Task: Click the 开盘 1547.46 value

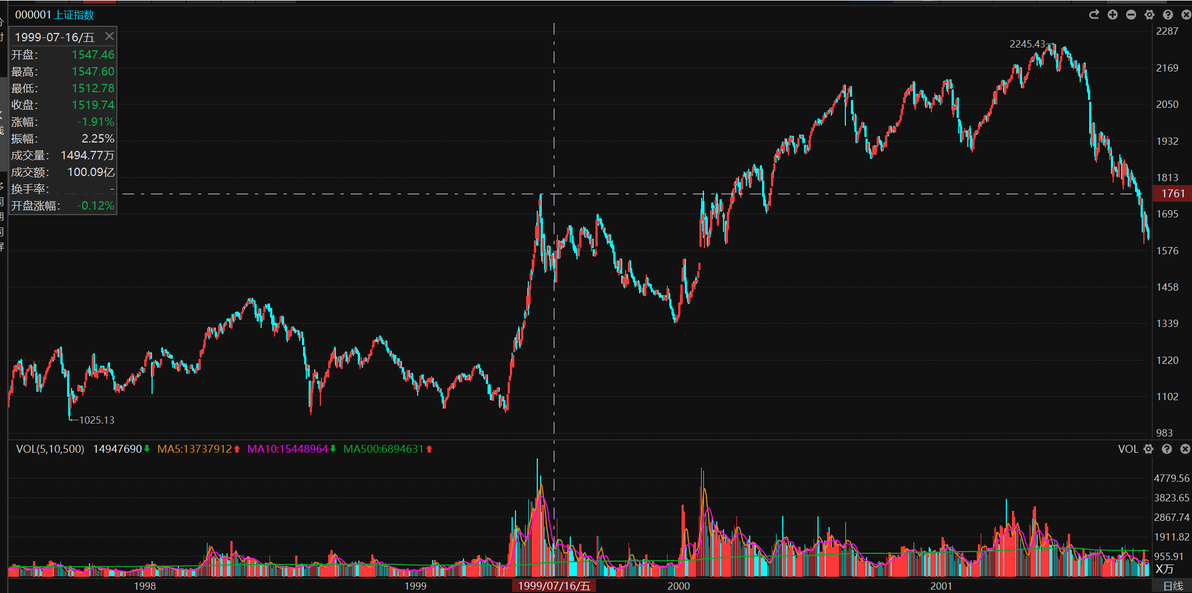Action: pyautogui.click(x=93, y=55)
